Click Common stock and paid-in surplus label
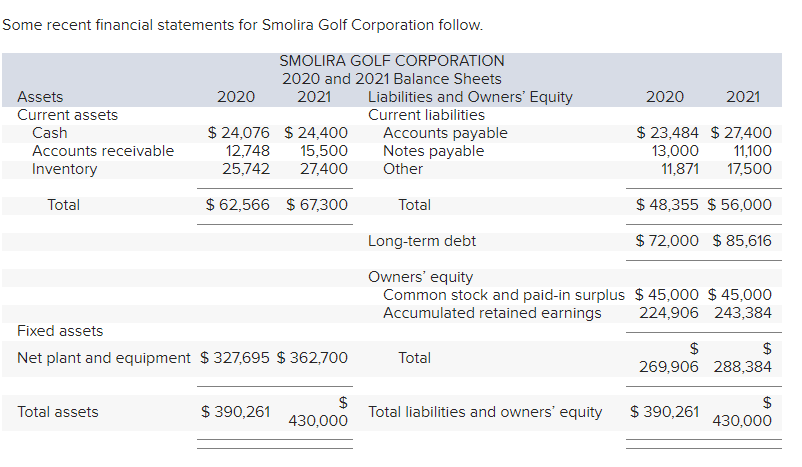802x467 pixels. click(504, 295)
